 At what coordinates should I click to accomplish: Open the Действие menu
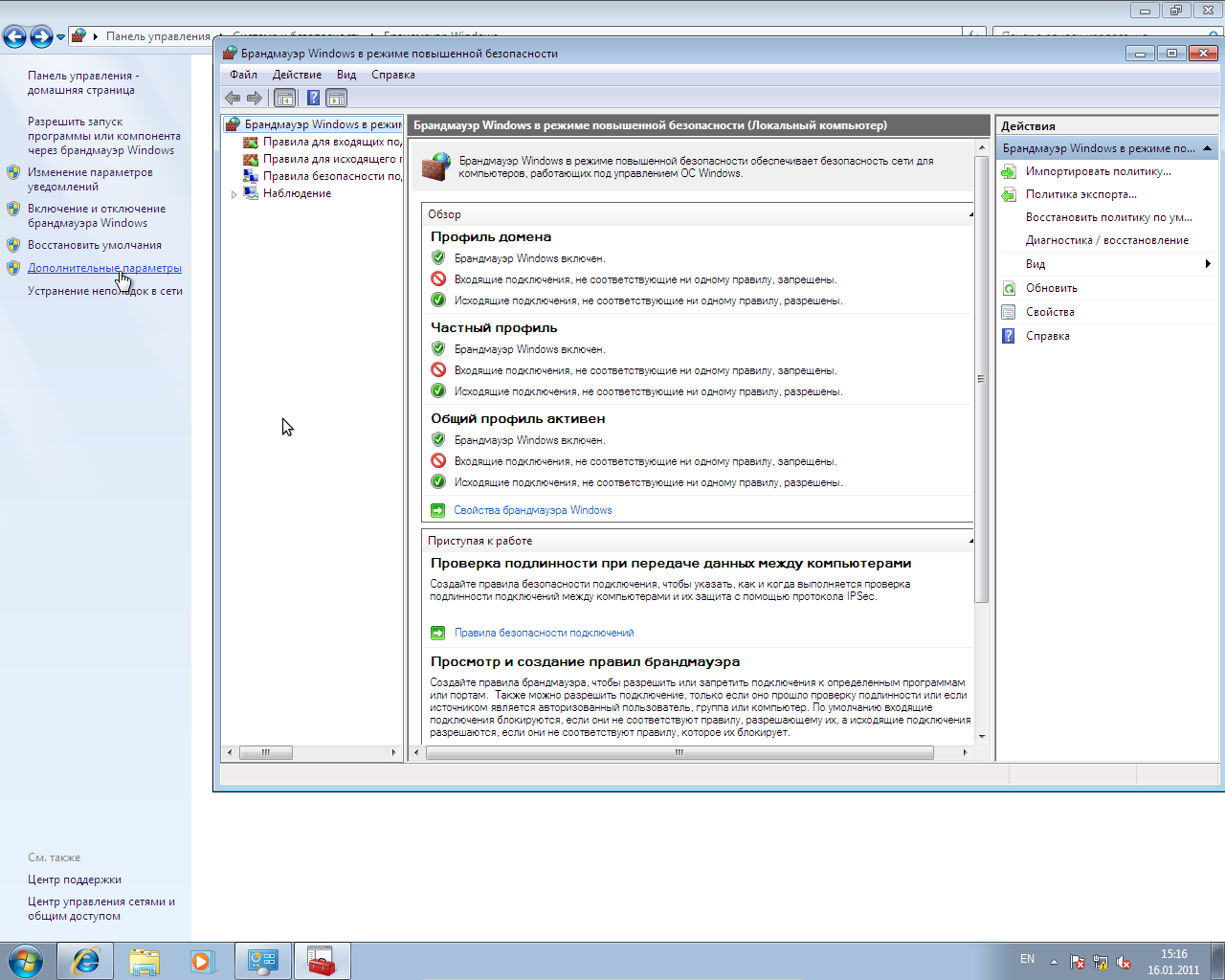coord(297,75)
